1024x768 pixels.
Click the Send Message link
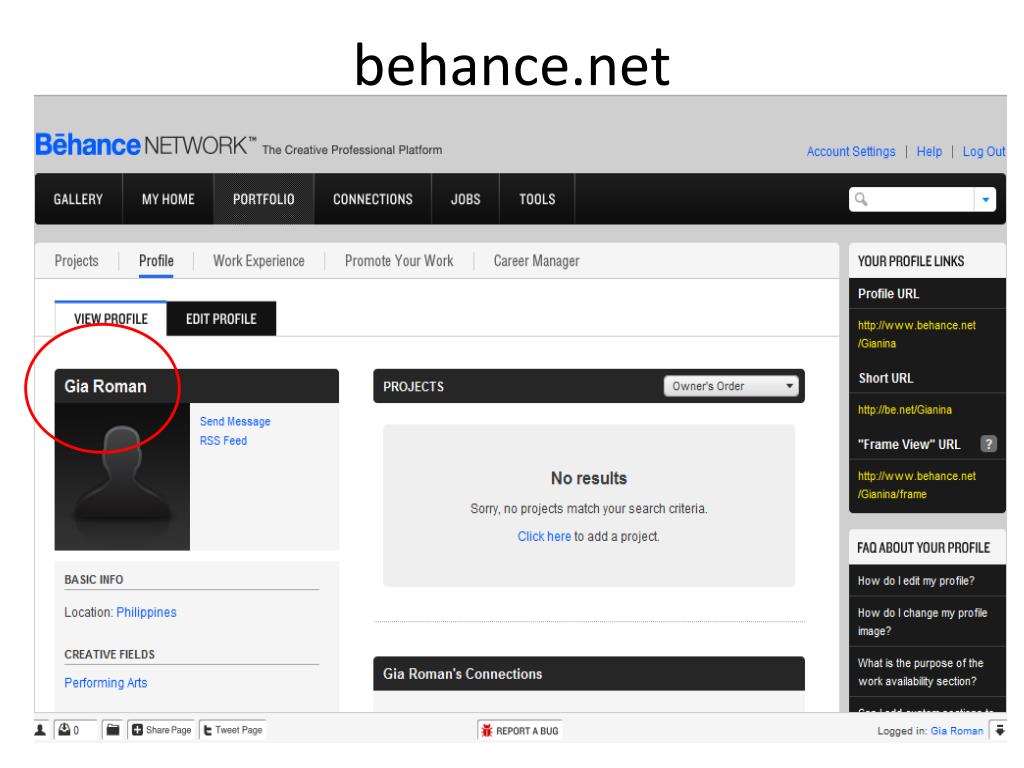click(235, 422)
